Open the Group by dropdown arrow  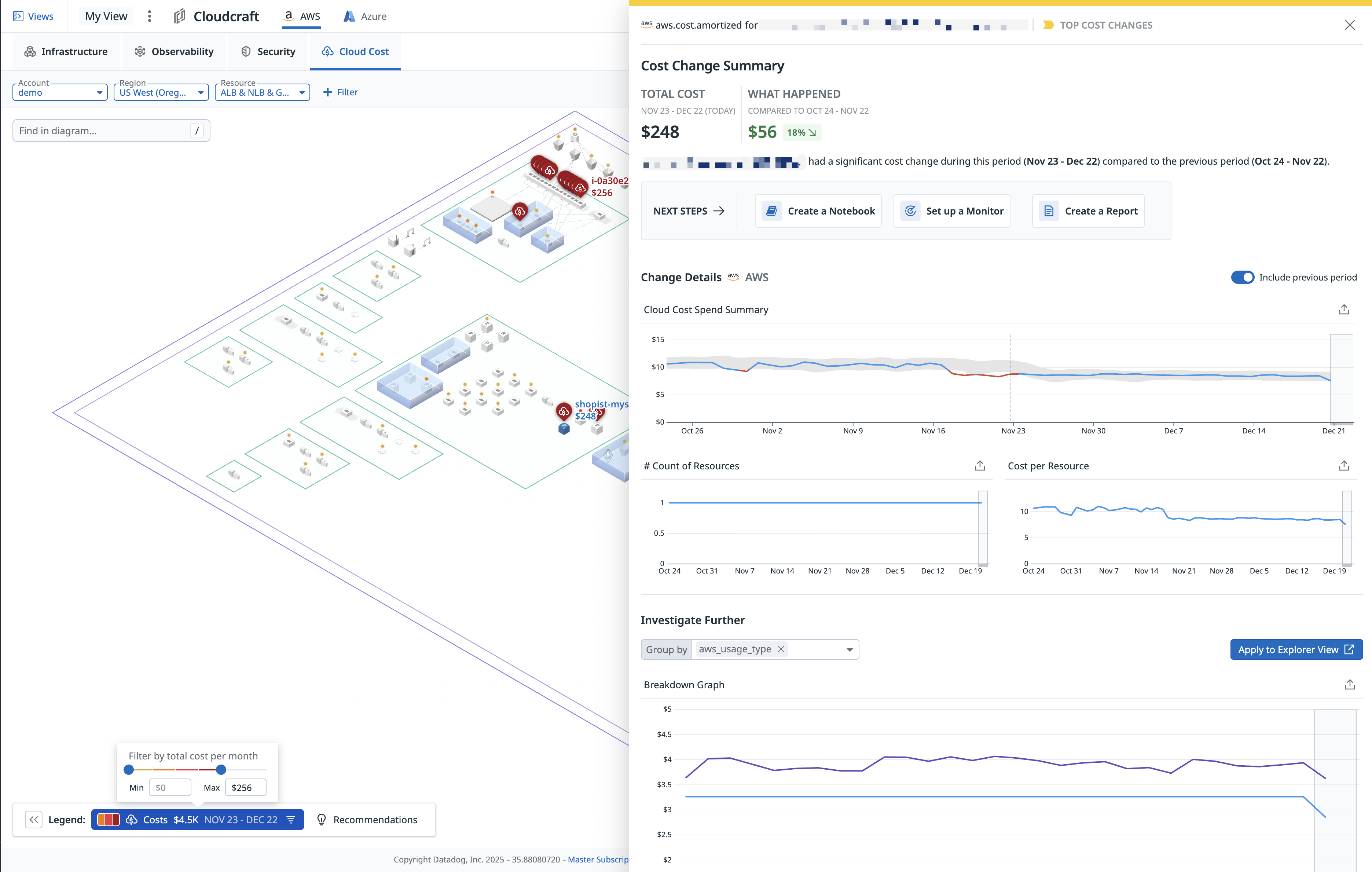point(850,650)
